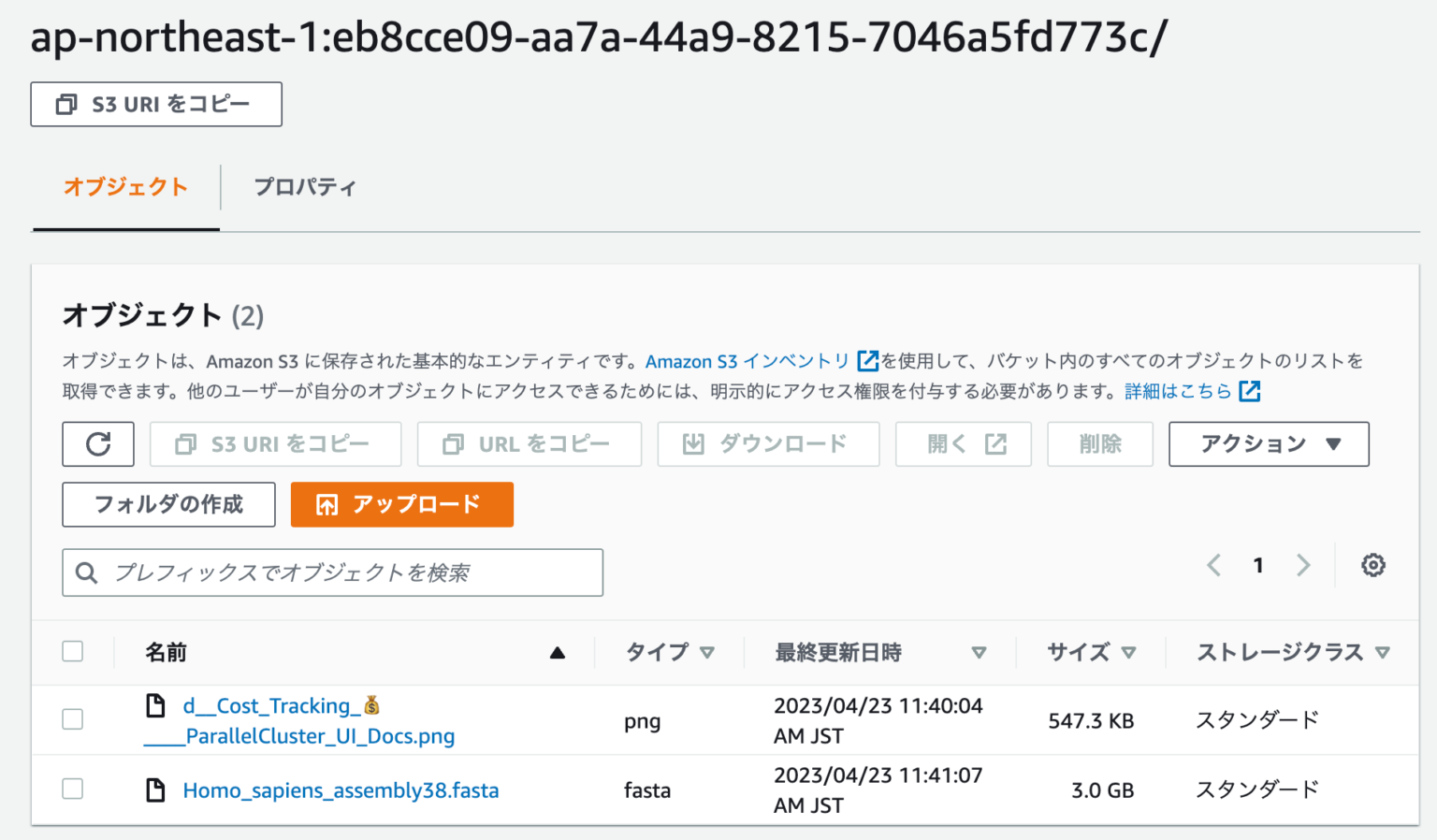Refresh the object list
1437x840 pixels.
(97, 443)
